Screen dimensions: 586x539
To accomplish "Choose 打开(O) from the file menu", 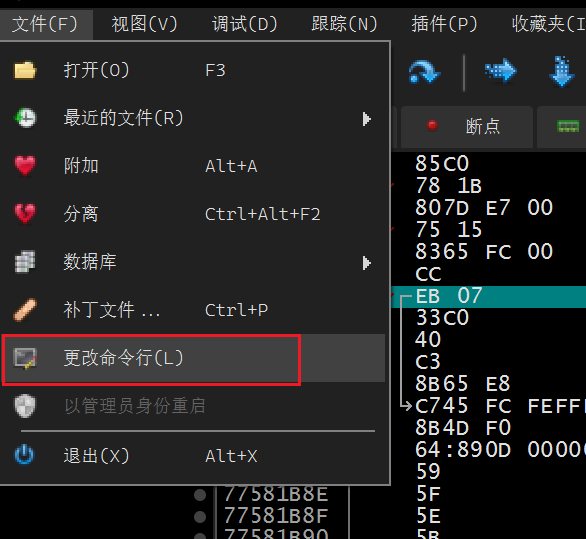I will click(193, 71).
